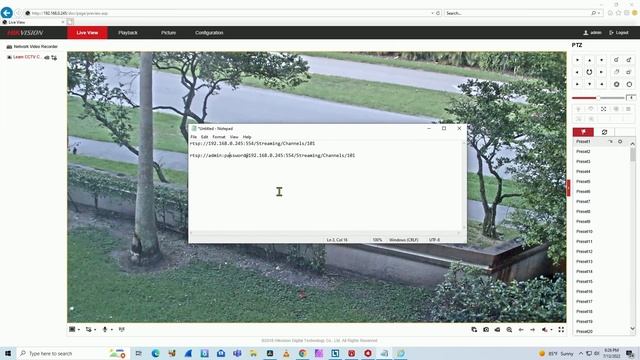This screenshot has height=360, width=640.
Task: Click the PTZ focus near icon
Action: [616, 72]
